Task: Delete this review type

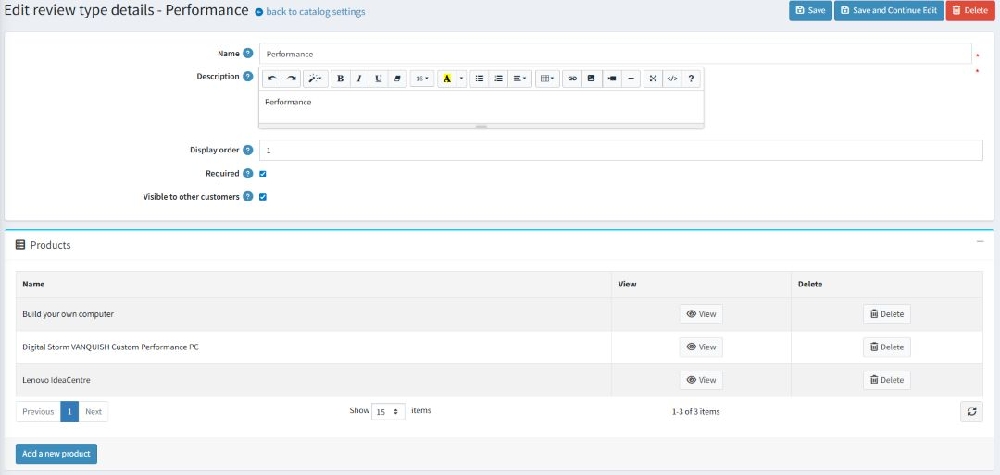Action: click(x=970, y=10)
